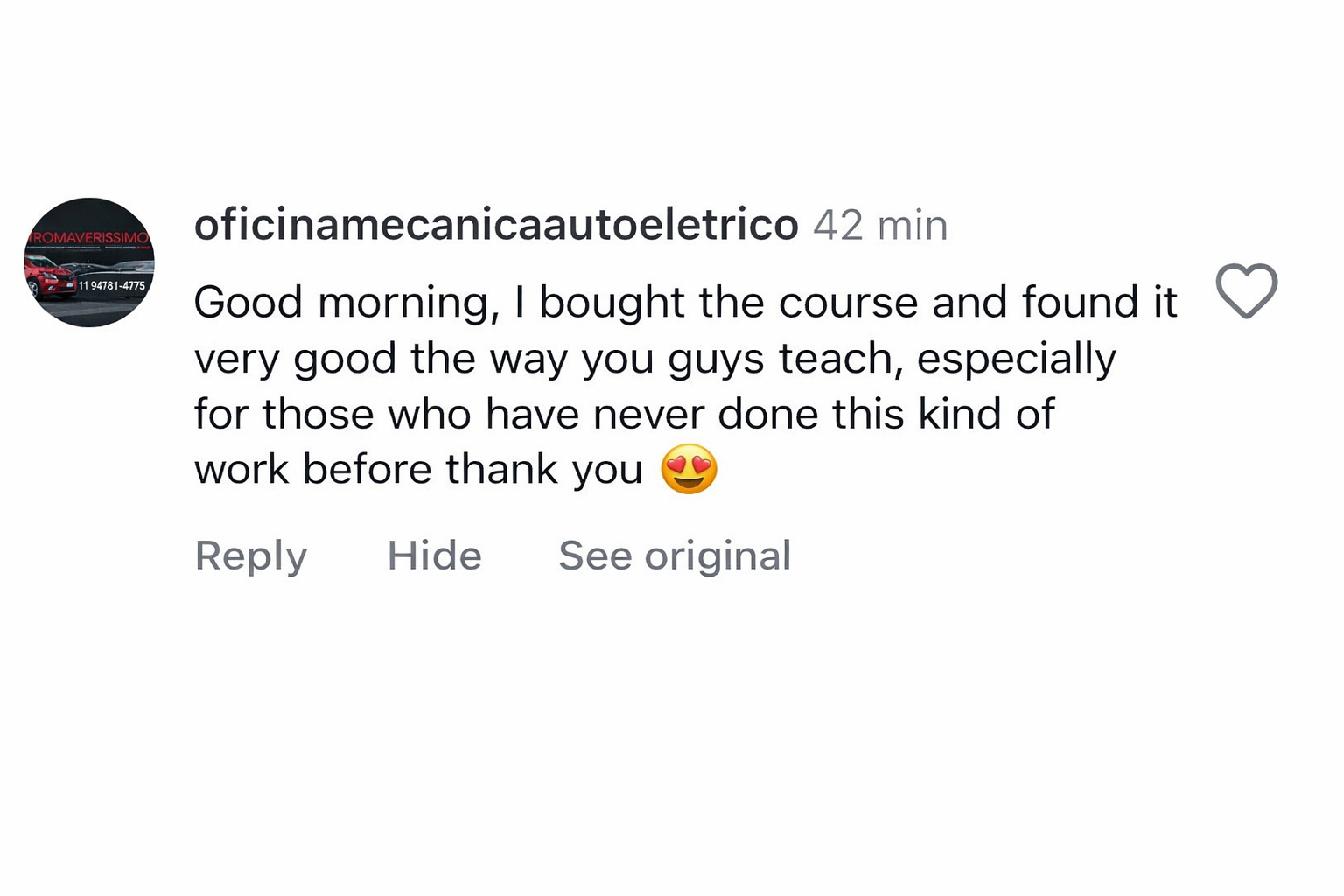Open the oficinamecanicaautoeletrico profile picture
Image resolution: width=1344 pixels, height=896 pixels.
[x=89, y=262]
